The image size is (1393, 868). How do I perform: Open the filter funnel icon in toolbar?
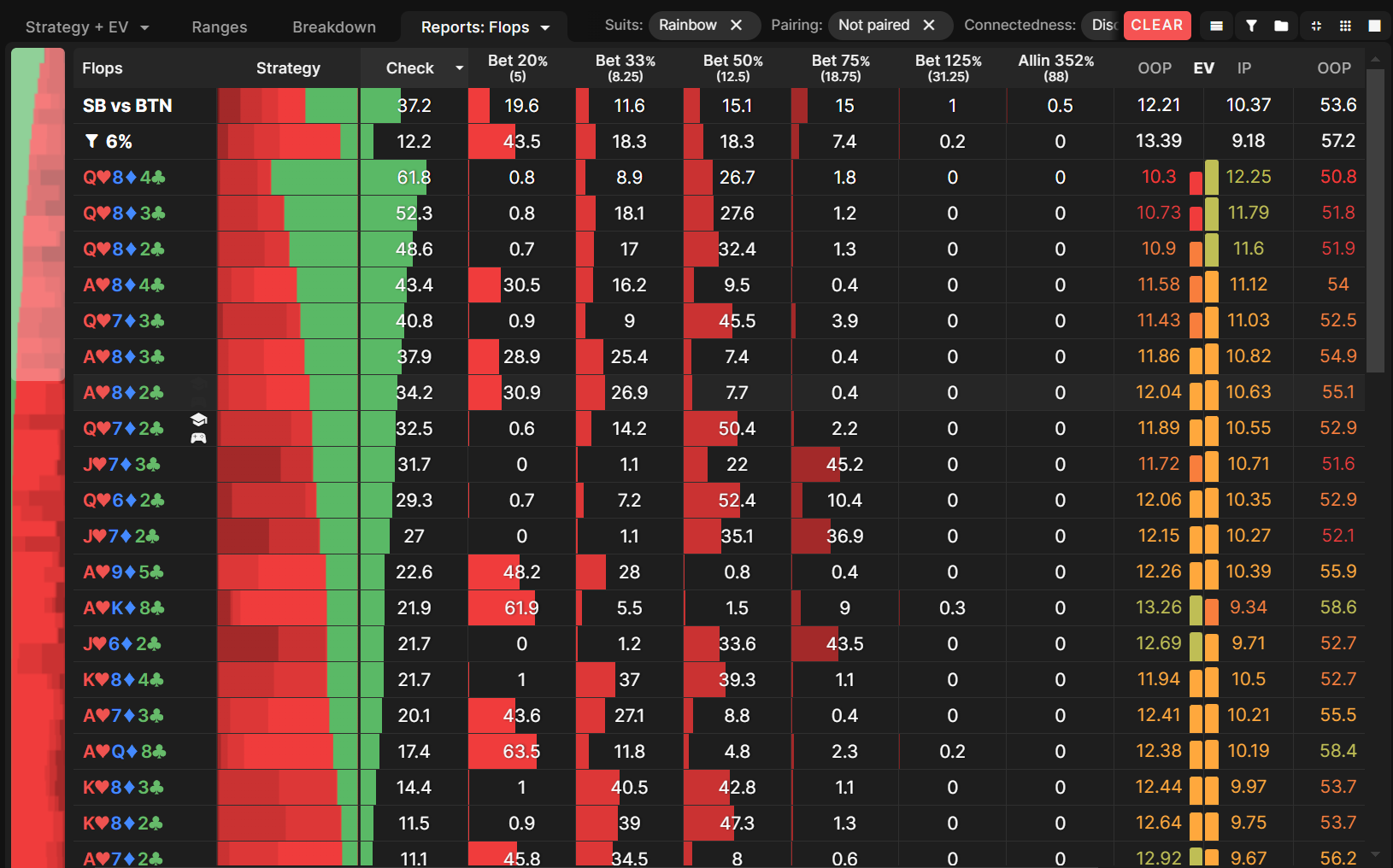pos(1251,26)
